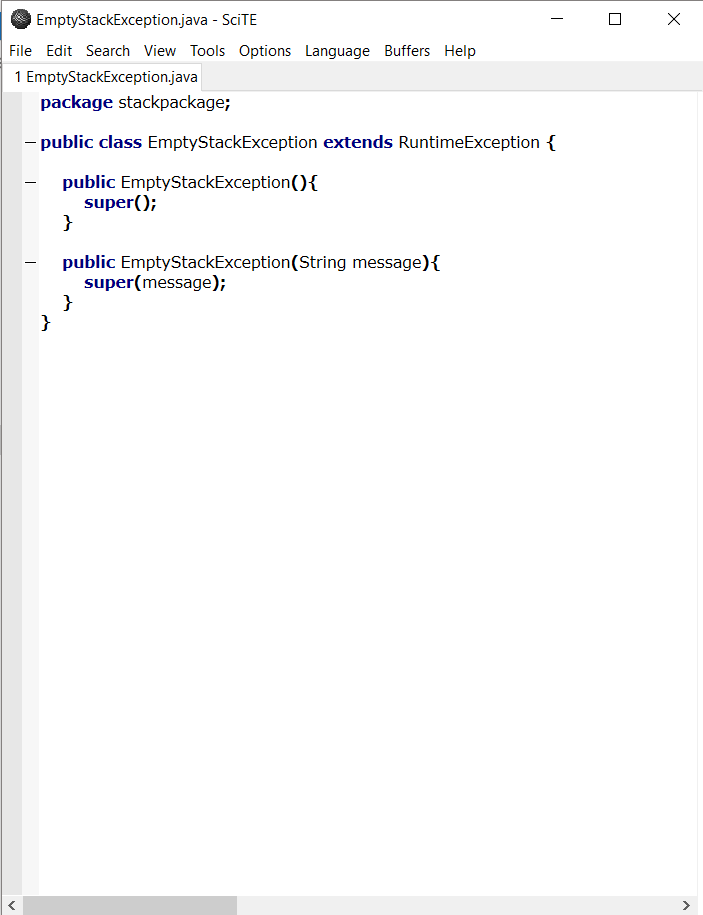The image size is (703, 915).
Task: Click the horizontal scrollbar thumb
Action: point(130,906)
